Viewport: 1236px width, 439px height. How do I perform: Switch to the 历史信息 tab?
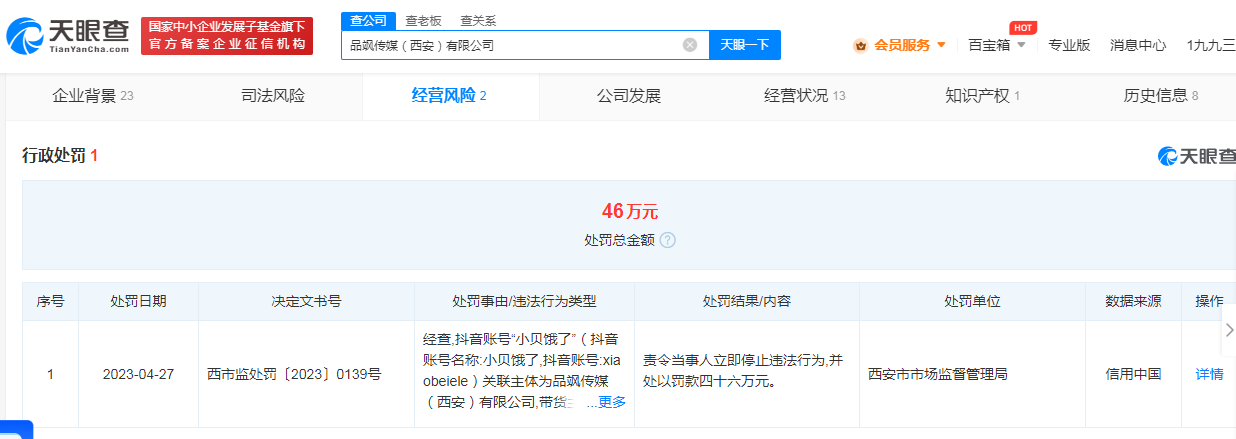click(x=1161, y=96)
